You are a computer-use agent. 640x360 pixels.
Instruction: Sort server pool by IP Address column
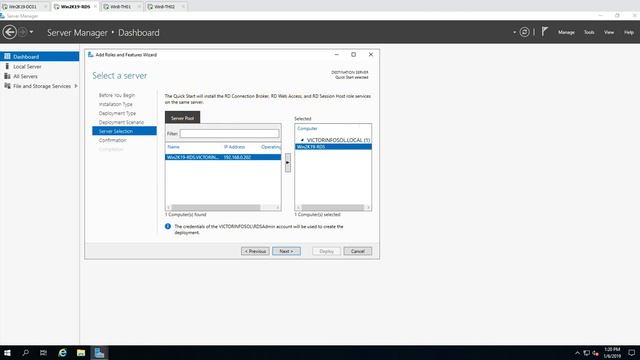234,147
